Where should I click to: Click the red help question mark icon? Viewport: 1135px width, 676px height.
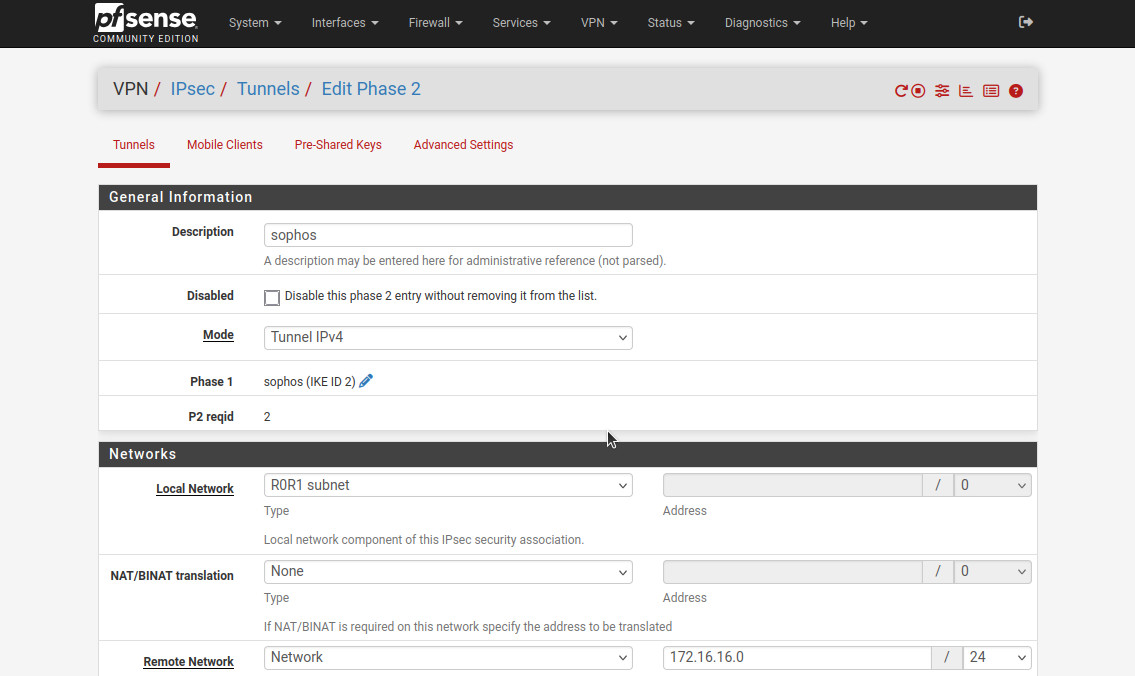click(x=1016, y=91)
